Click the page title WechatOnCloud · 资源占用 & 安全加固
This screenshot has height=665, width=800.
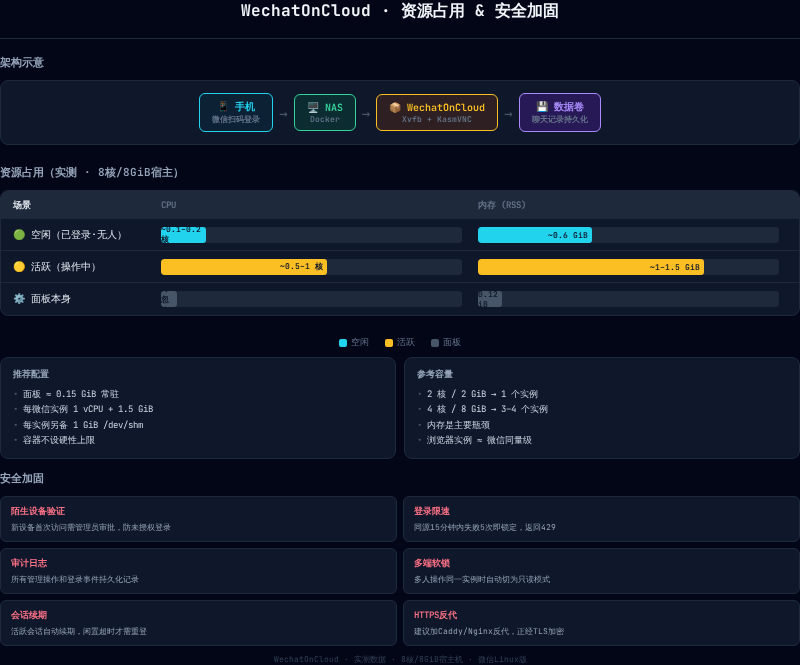click(x=399, y=11)
